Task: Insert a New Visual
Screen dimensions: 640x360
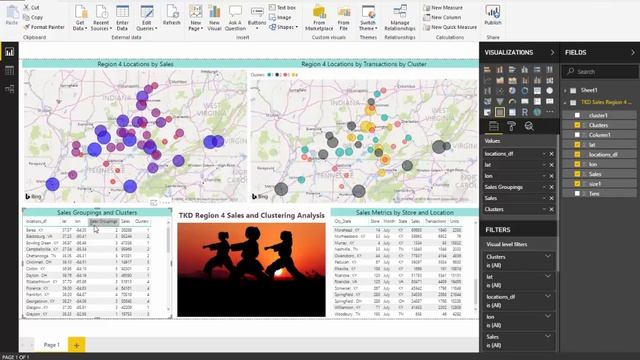Action: point(214,18)
